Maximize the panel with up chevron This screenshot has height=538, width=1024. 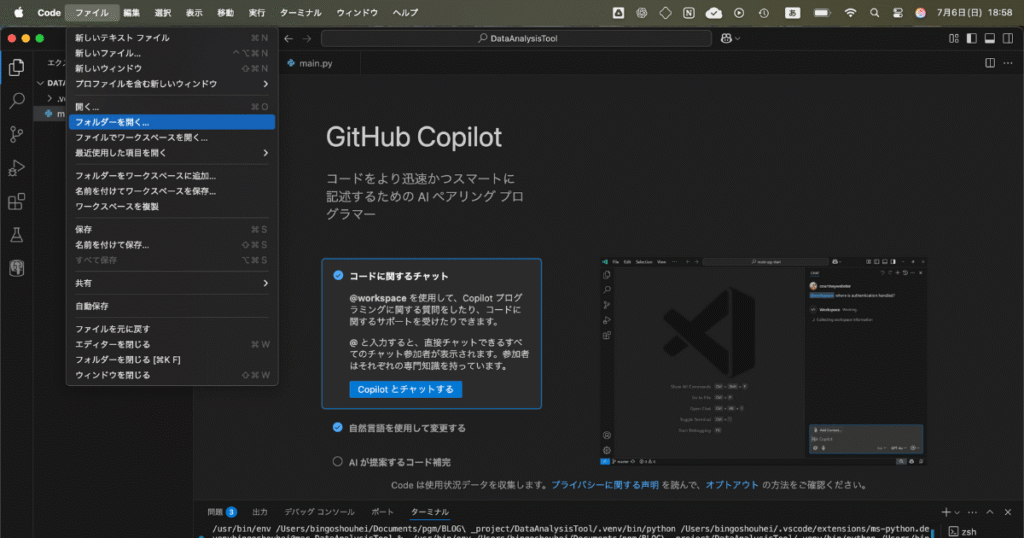pyautogui.click(x=990, y=512)
